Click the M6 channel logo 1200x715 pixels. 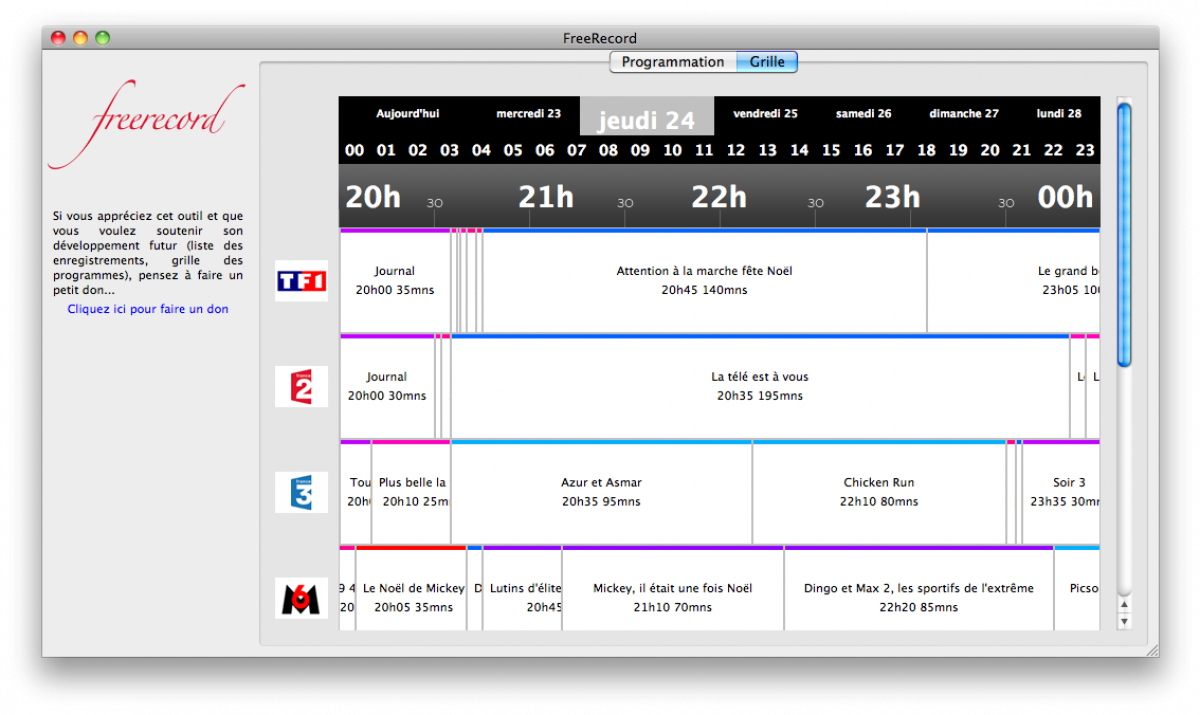(x=301, y=598)
